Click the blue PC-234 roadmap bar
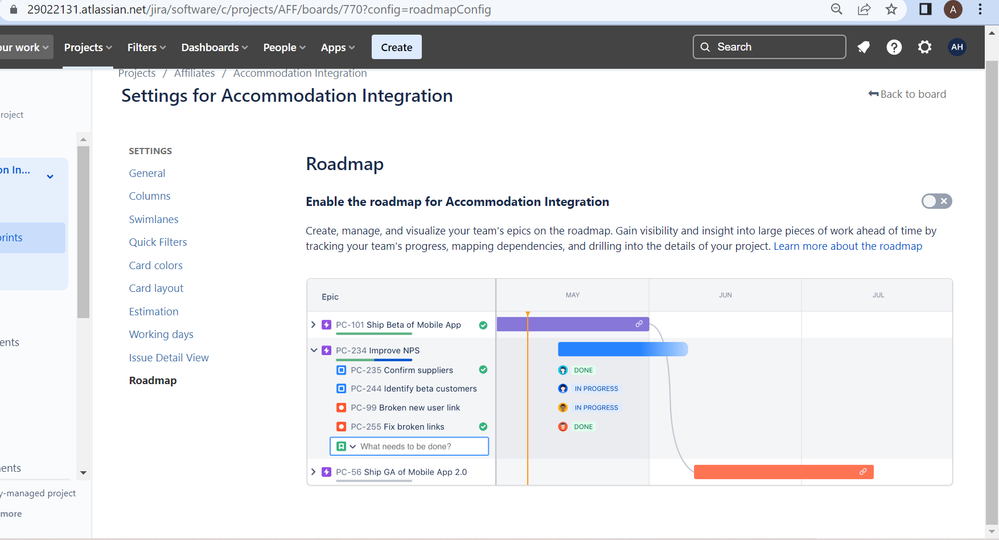999x540 pixels. [622, 349]
